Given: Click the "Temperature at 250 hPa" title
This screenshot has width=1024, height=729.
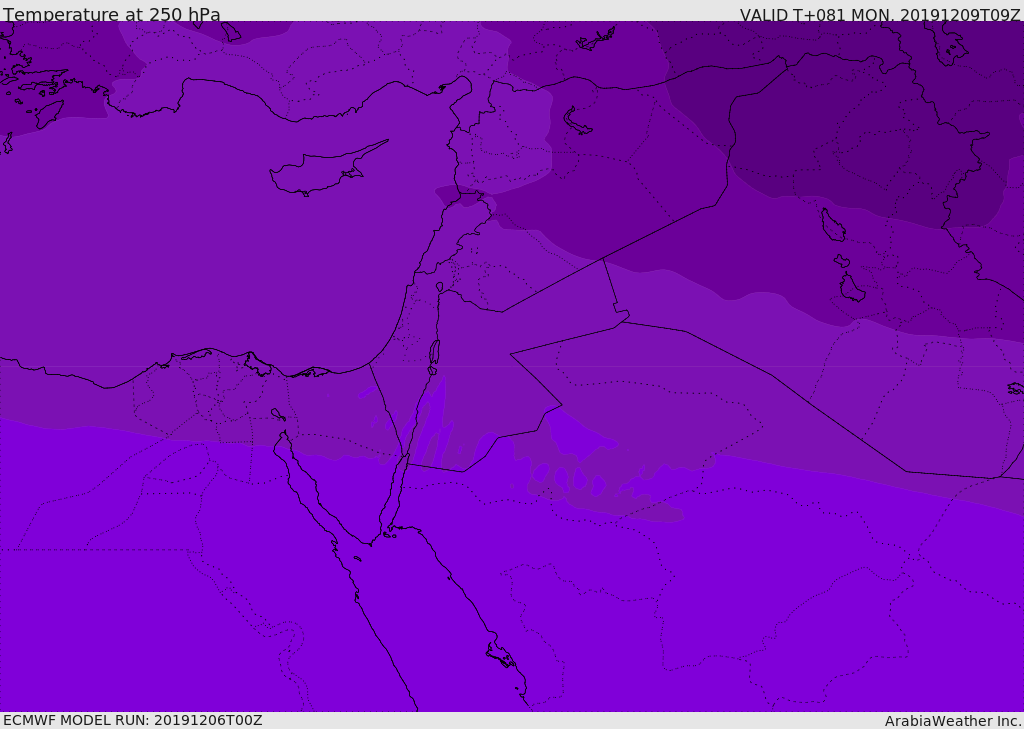Looking at the screenshot, I should click(x=112, y=15).
